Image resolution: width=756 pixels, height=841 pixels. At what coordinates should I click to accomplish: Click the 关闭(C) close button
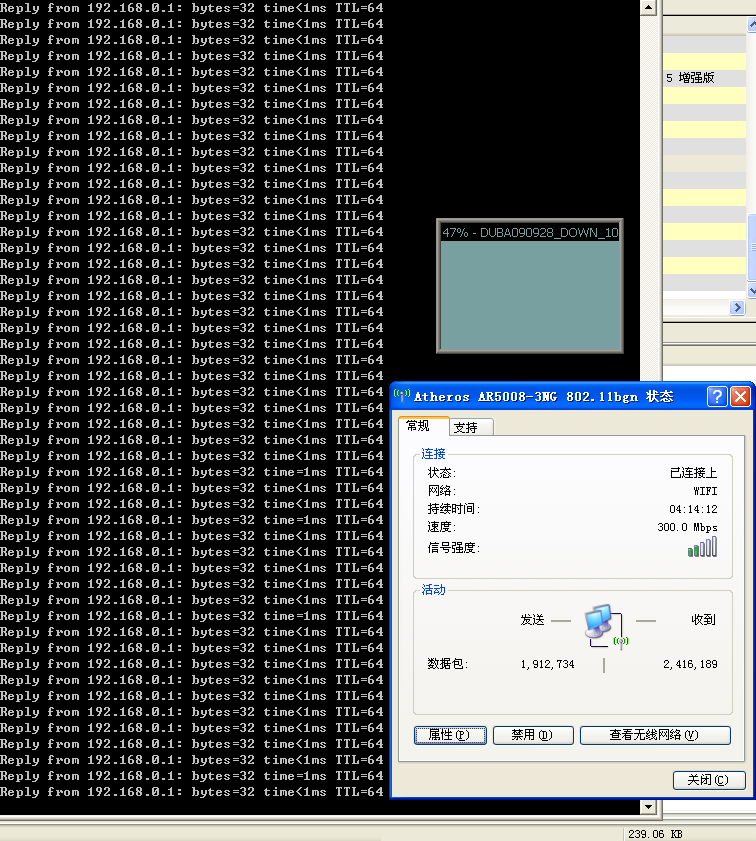point(709,780)
